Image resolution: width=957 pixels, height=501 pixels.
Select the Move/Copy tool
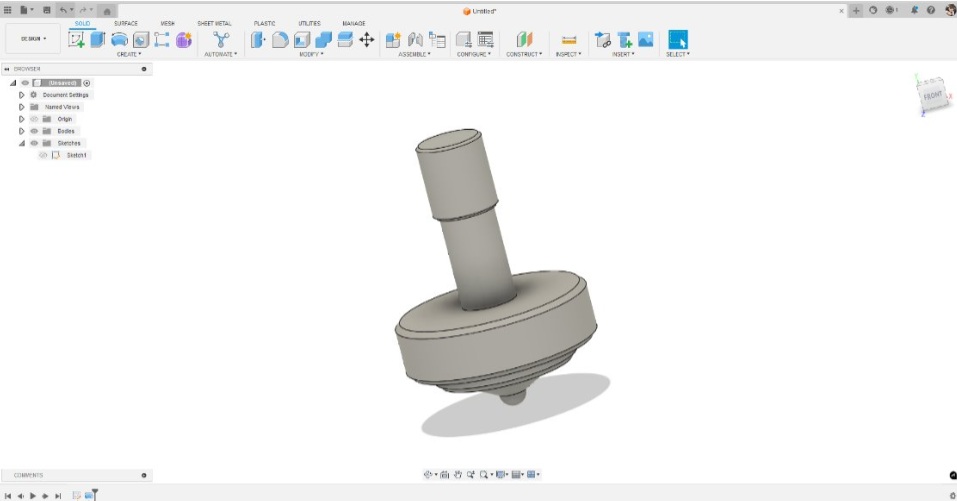pos(366,40)
